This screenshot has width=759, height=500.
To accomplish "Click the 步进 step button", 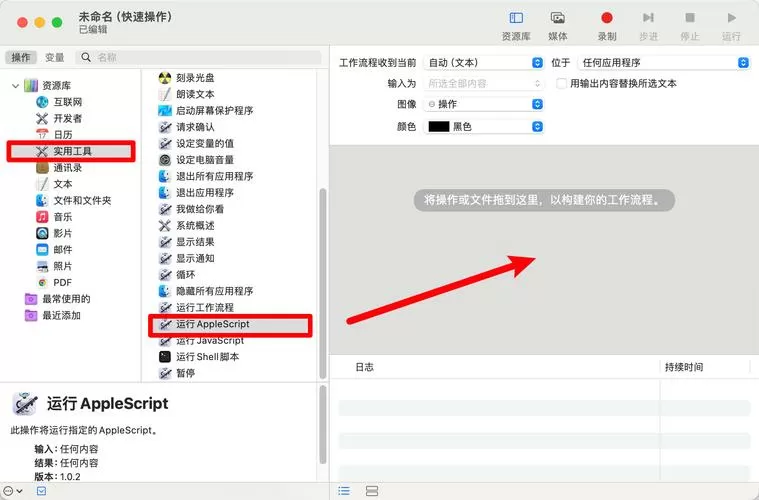I will 648,26.
